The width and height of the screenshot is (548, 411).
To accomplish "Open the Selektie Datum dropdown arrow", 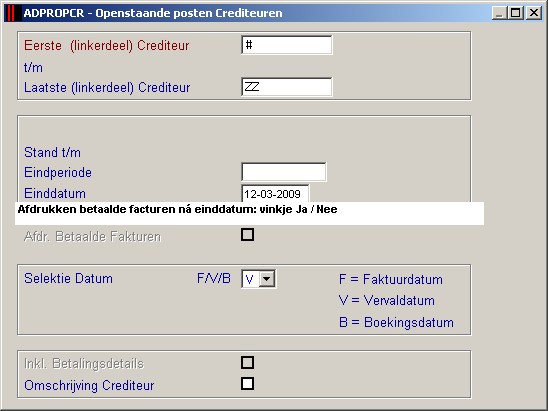I will (x=267, y=279).
